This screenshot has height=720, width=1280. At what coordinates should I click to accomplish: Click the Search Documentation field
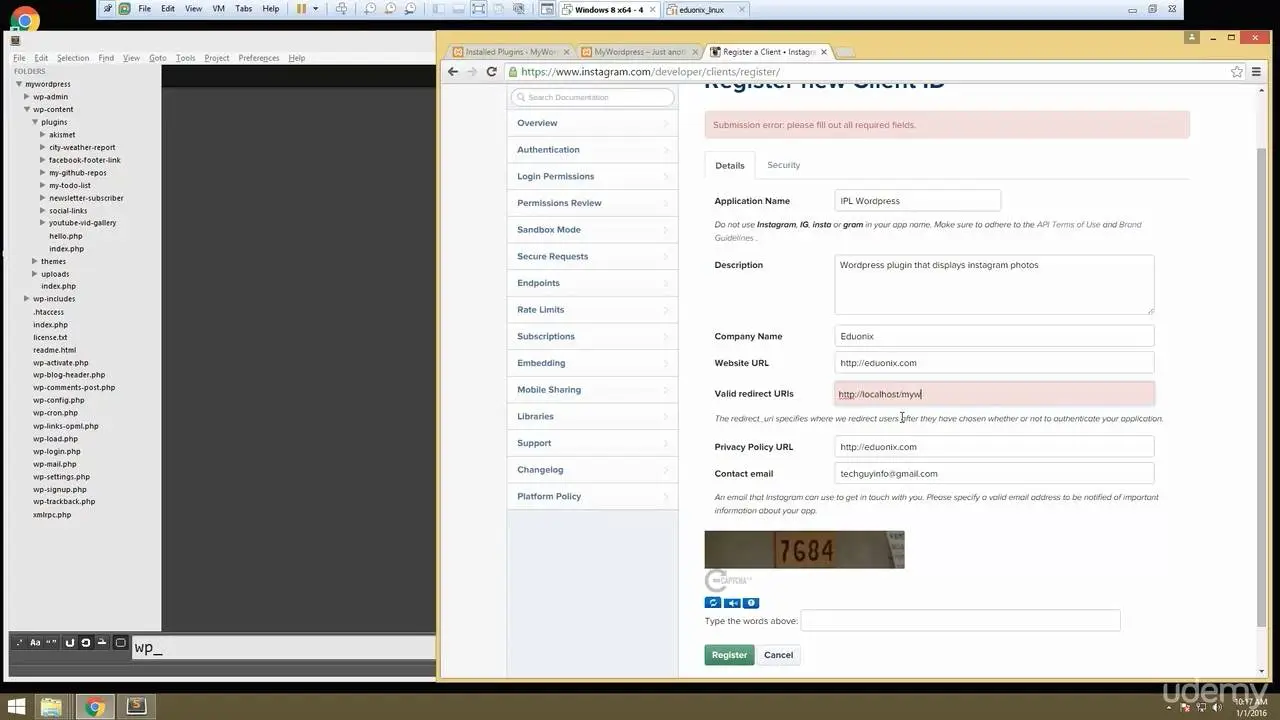click(x=593, y=97)
